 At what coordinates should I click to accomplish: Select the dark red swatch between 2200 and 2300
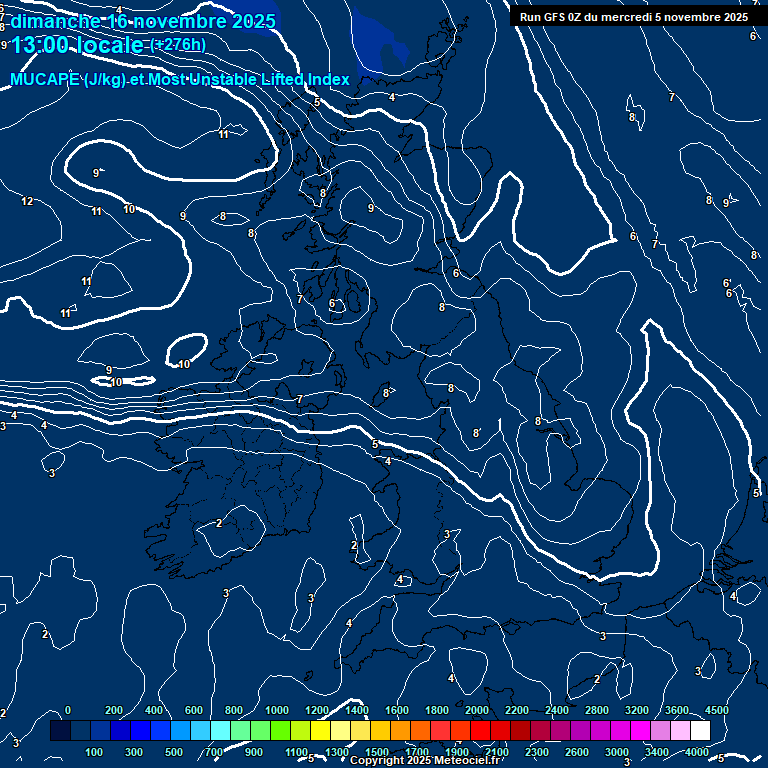coord(521,731)
